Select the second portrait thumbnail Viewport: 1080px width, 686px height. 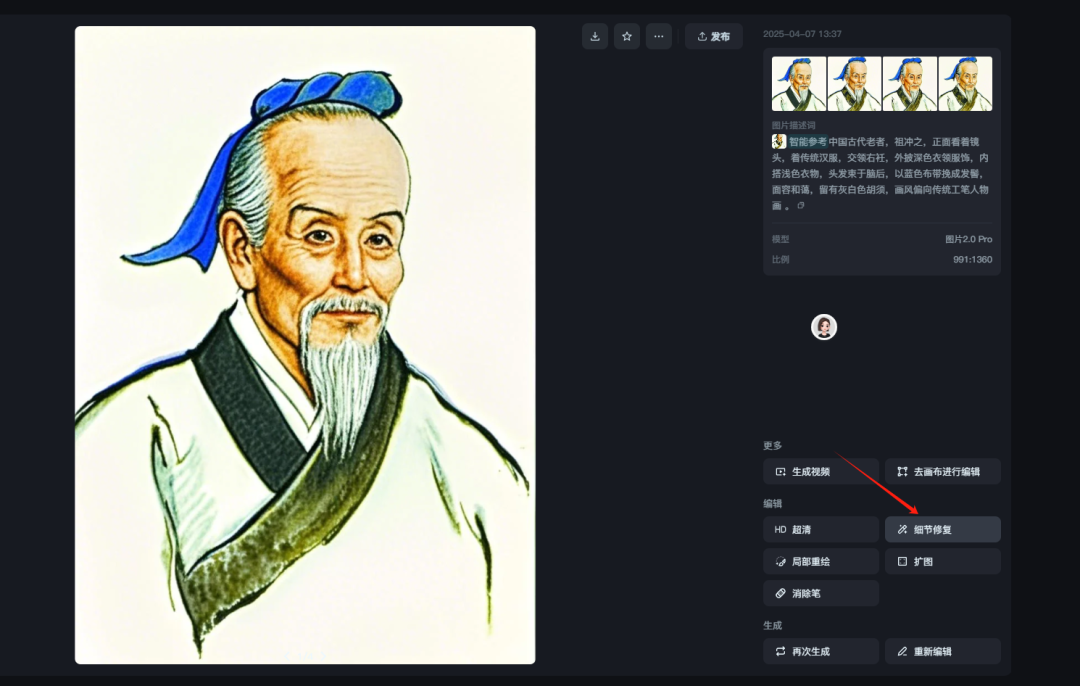pyautogui.click(x=854, y=84)
